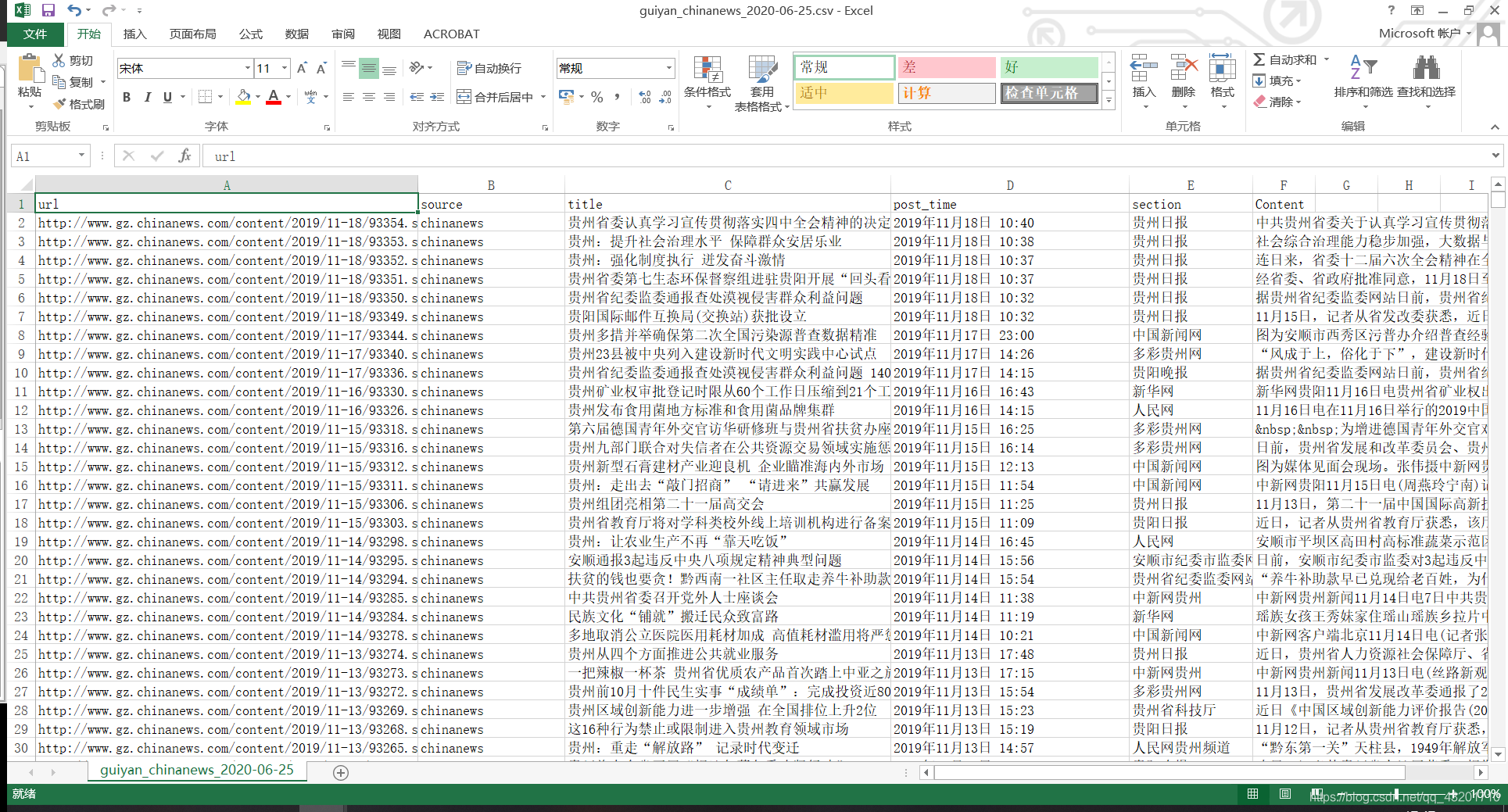The height and width of the screenshot is (812, 1508).
Task: Select column D header
Action: [x=1009, y=185]
